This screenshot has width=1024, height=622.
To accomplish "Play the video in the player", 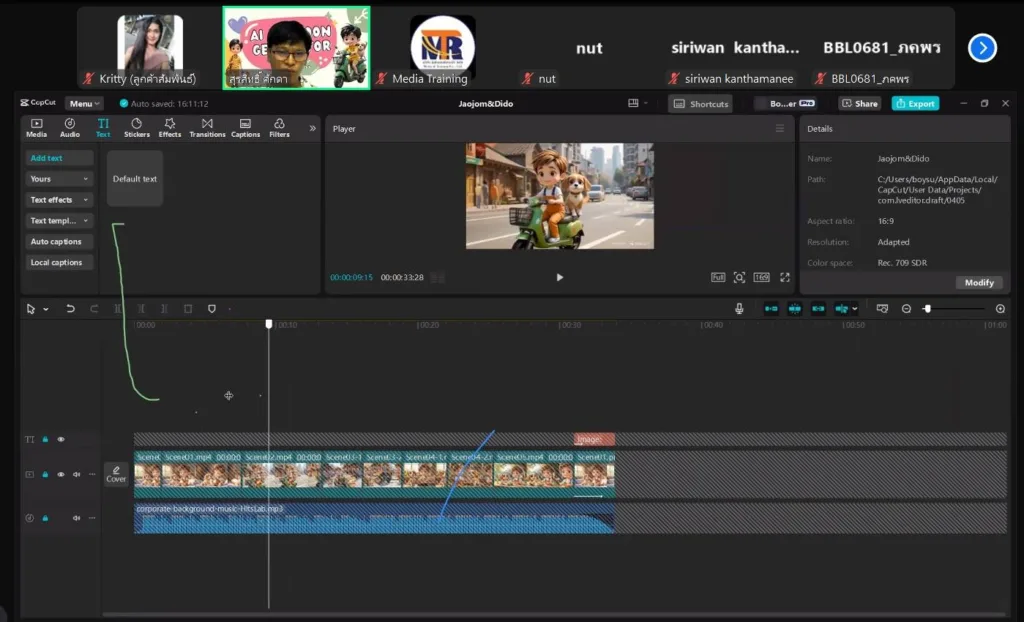I will 559,277.
